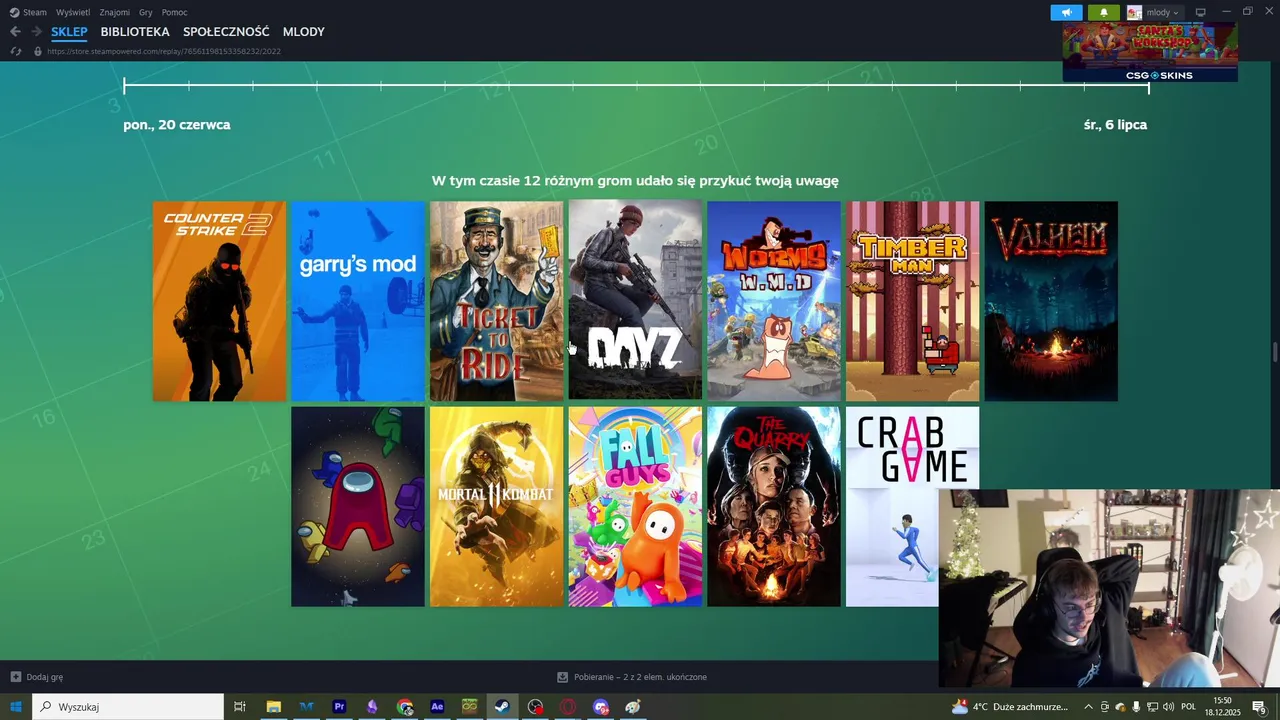Switch to the SKLEP tab
This screenshot has width=1280, height=720.
click(x=69, y=32)
